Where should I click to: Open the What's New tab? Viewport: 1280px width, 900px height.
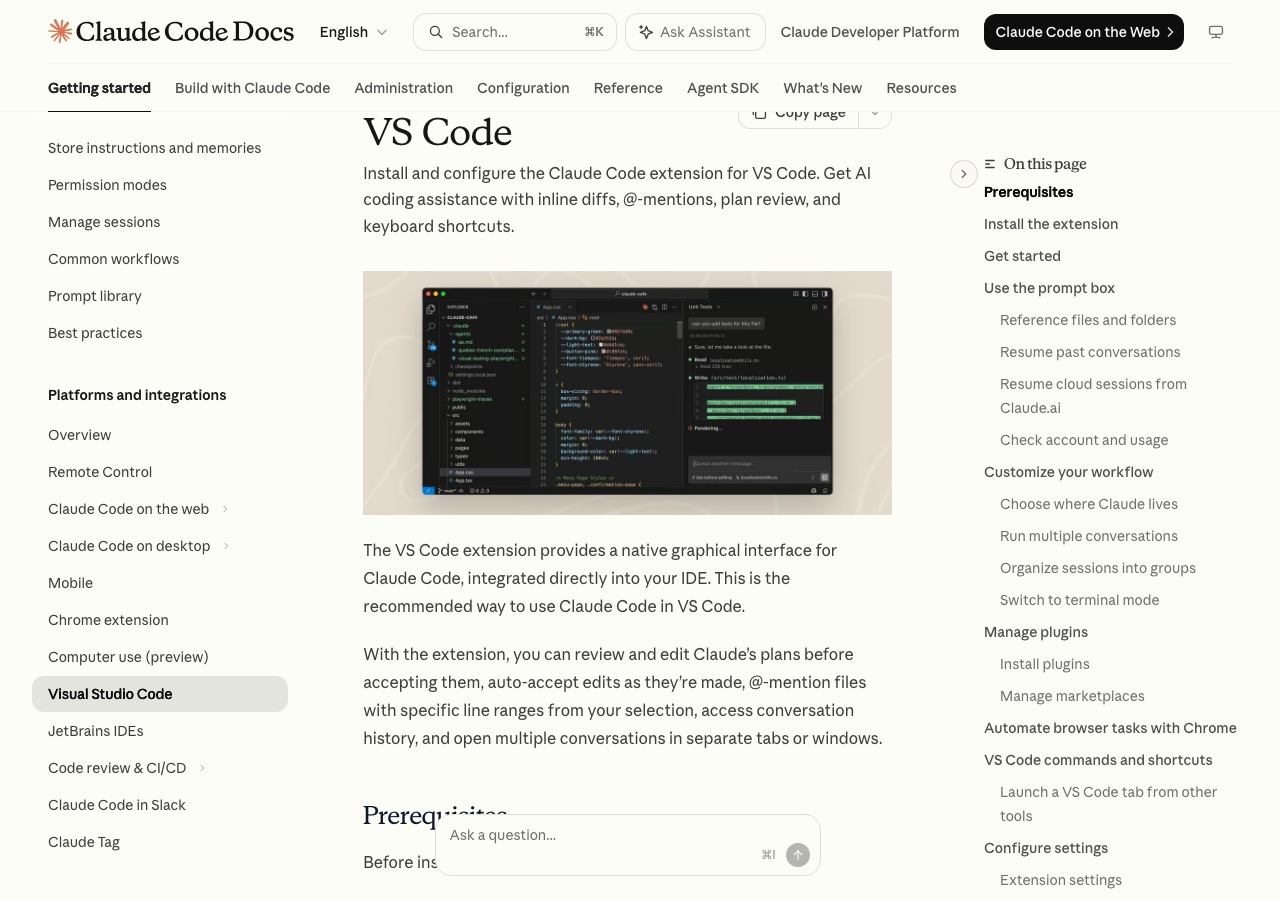822,88
